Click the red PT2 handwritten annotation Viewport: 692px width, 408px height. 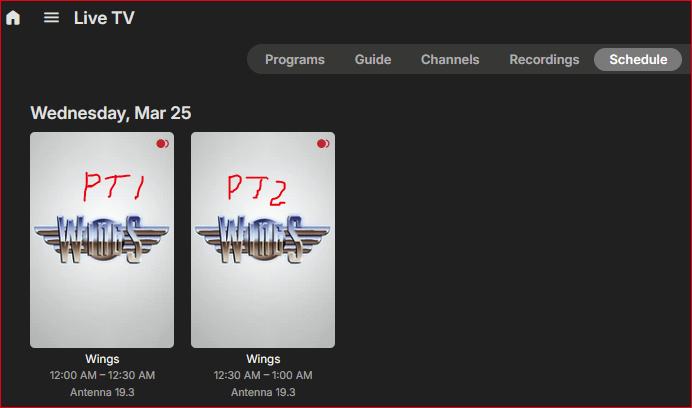tap(257, 190)
